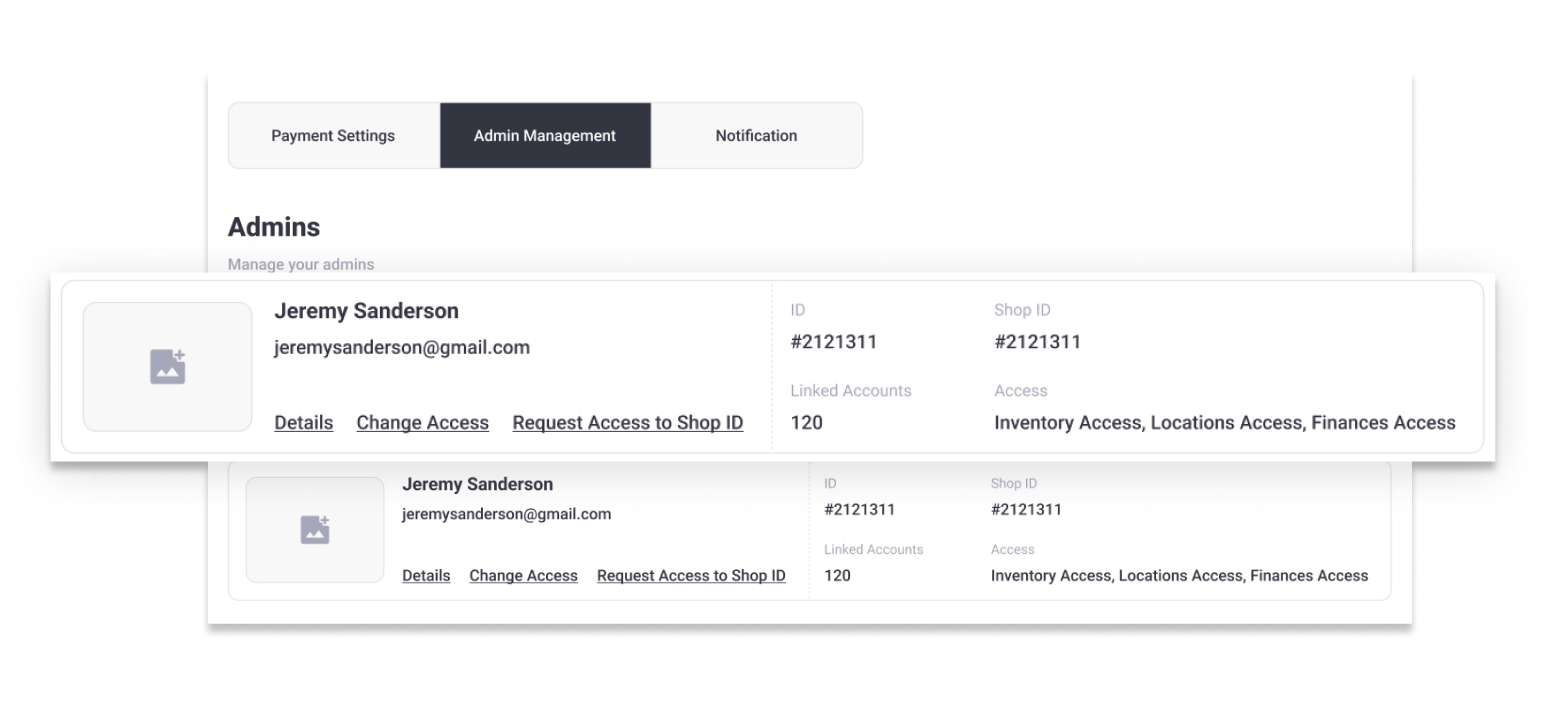Click the email address in the smaller bottom card
Image resolution: width=1546 pixels, height=710 pixels.
(506, 514)
